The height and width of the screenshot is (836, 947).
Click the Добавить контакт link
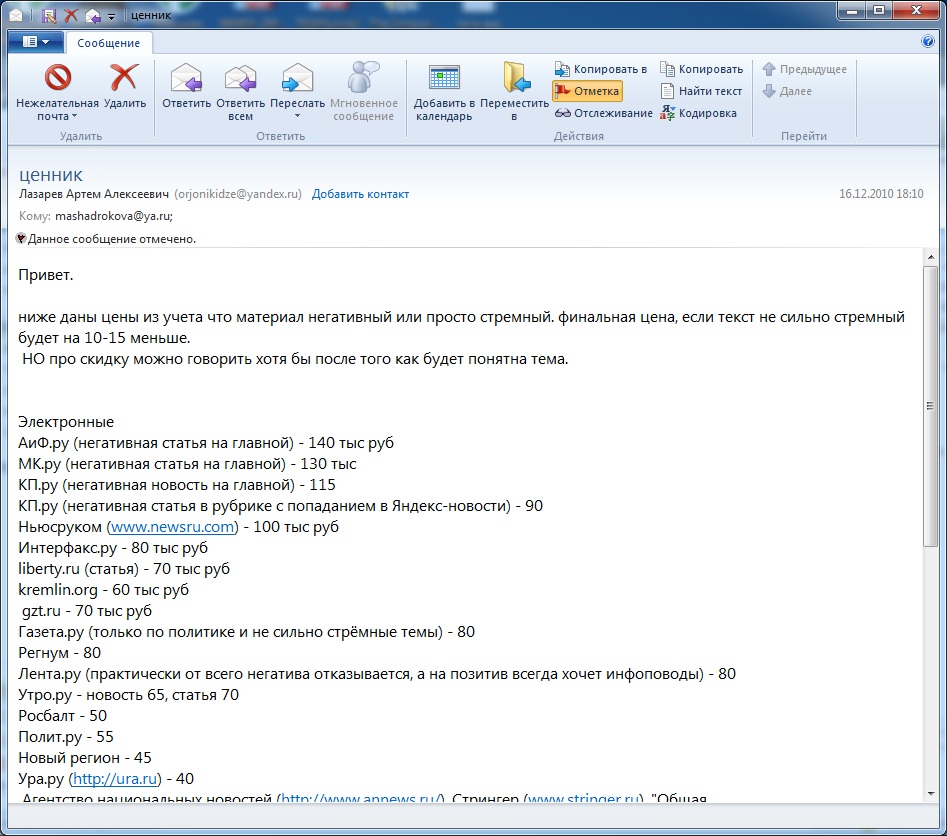click(x=360, y=194)
